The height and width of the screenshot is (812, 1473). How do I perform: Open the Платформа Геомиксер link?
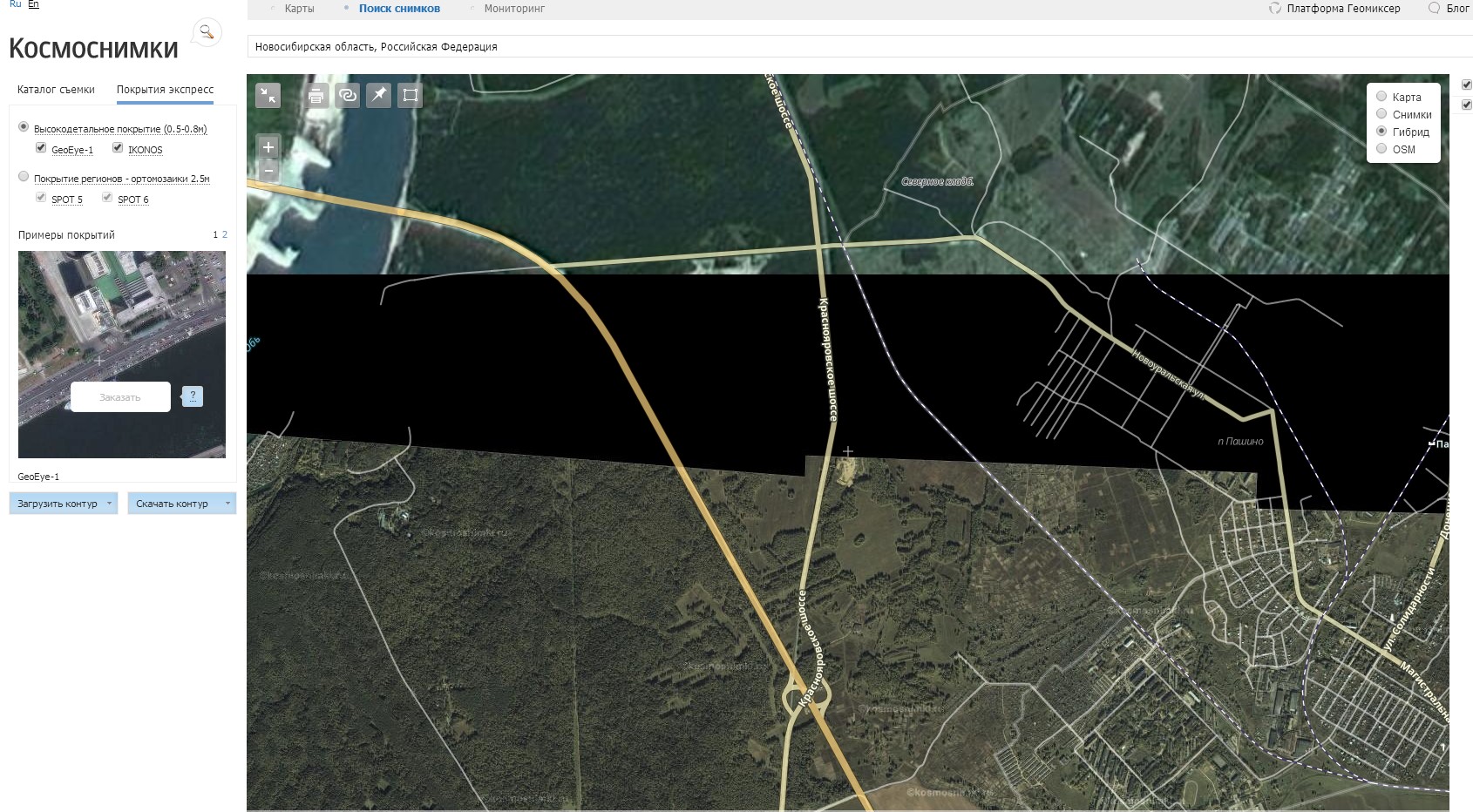tap(1343, 9)
